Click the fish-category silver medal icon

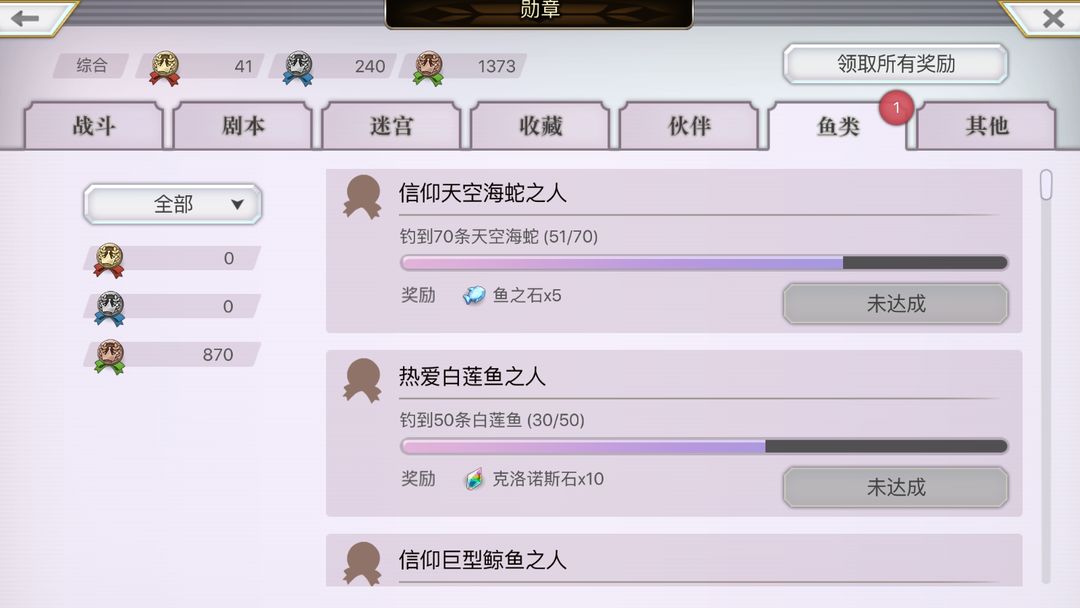point(109,308)
